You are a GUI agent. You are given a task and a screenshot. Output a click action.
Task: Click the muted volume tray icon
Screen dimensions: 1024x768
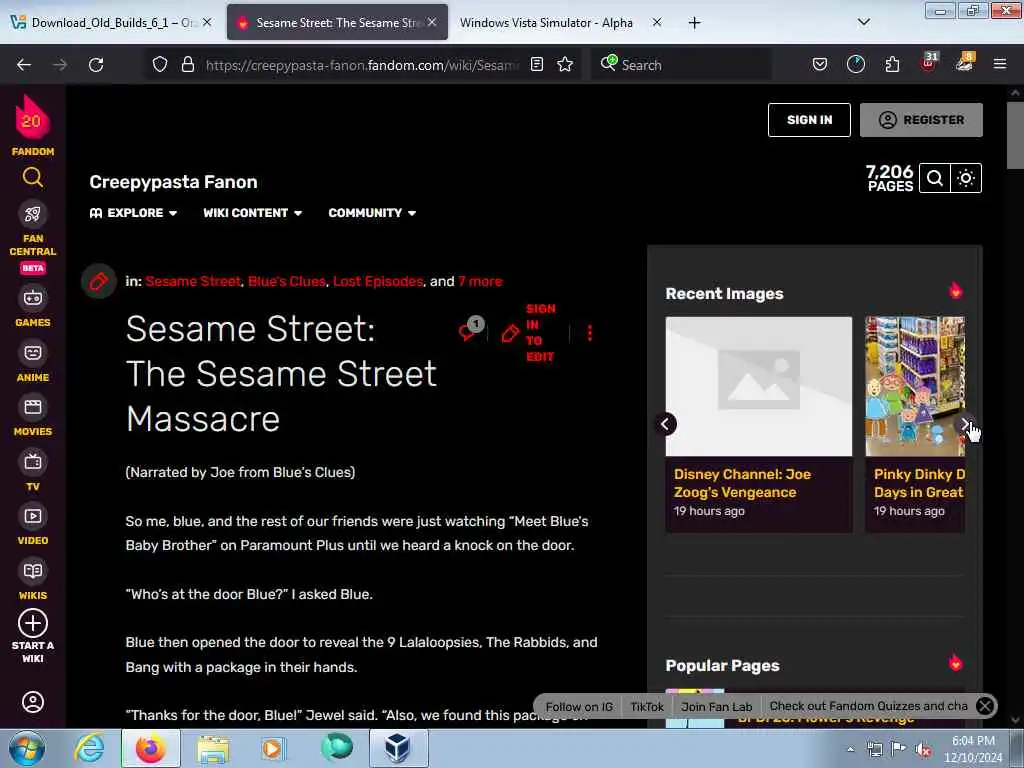(x=923, y=750)
